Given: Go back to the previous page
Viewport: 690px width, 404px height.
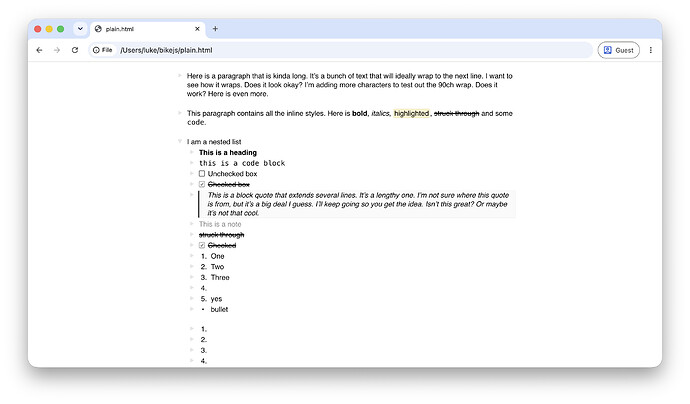Looking at the screenshot, I should point(39,50).
